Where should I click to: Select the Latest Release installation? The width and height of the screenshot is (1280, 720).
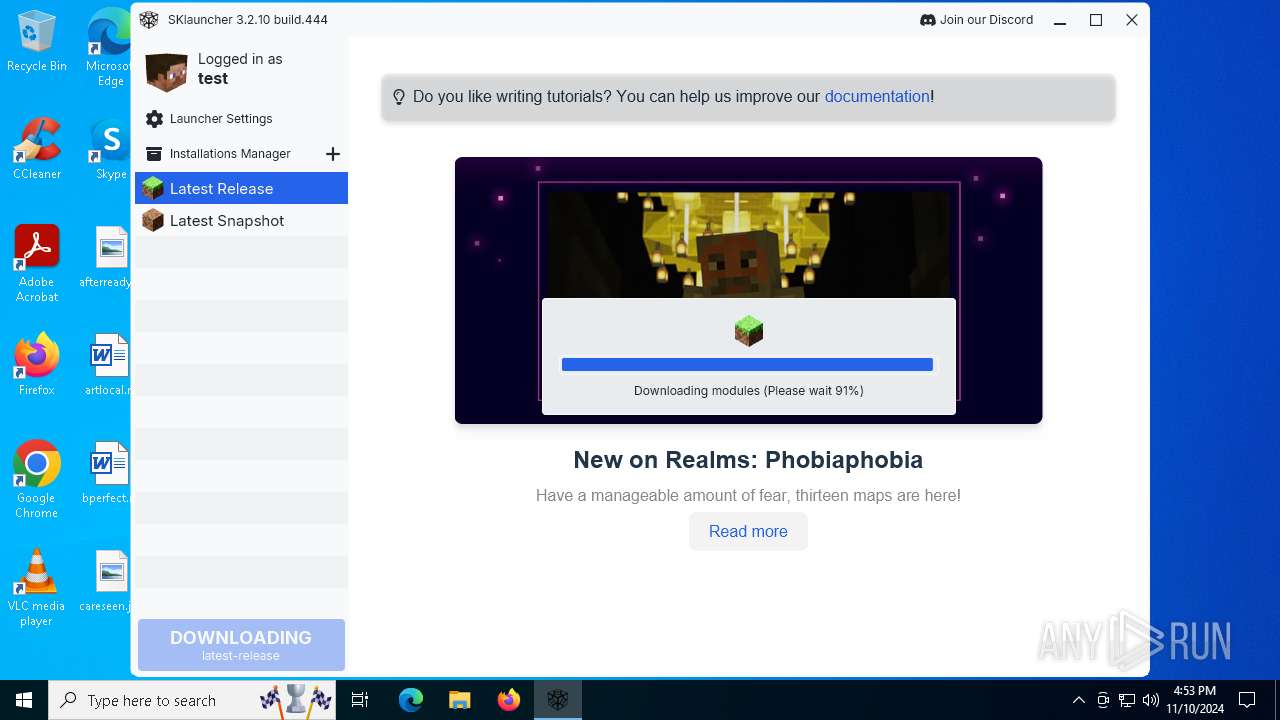[241, 188]
